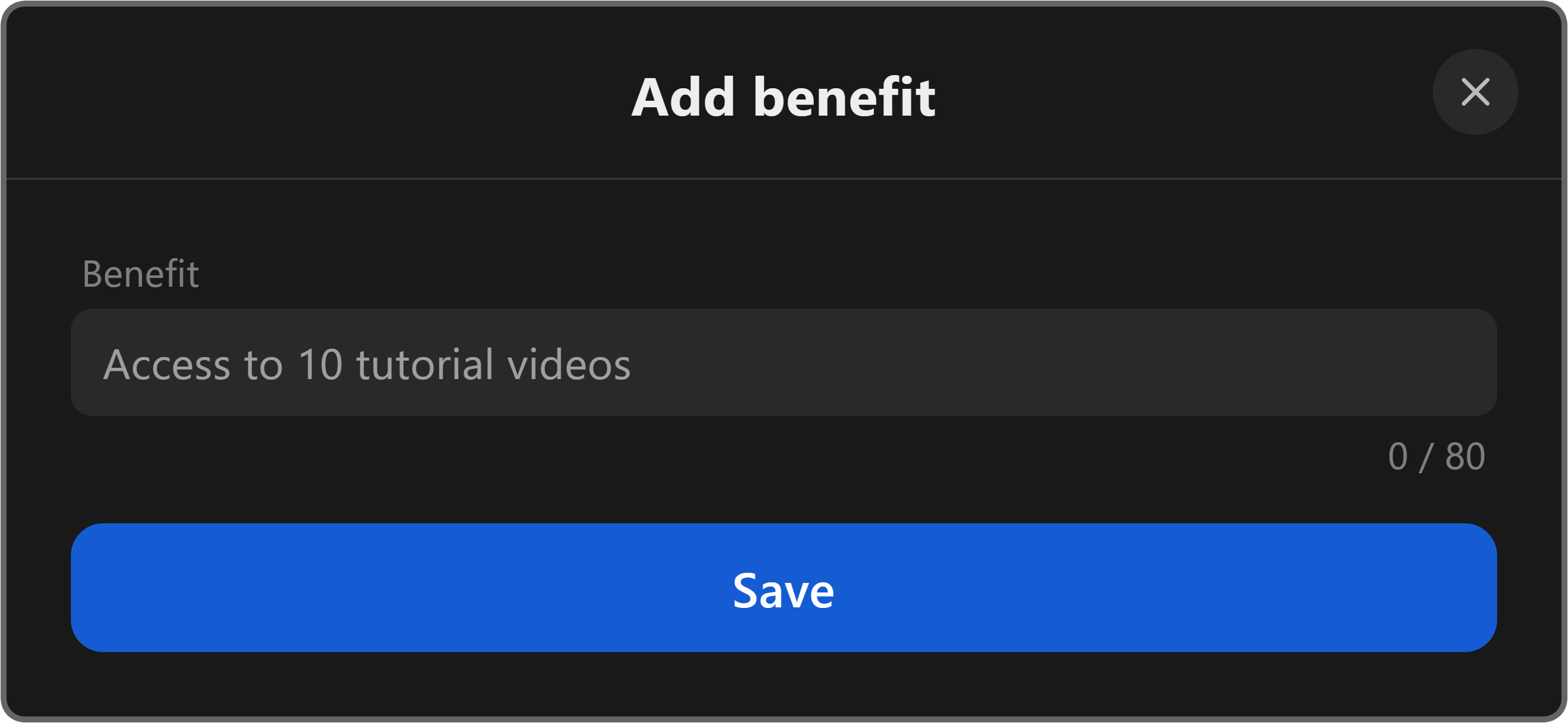1568x723 pixels.
Task: Cancel adding a benefit with X
Action: (x=1475, y=92)
